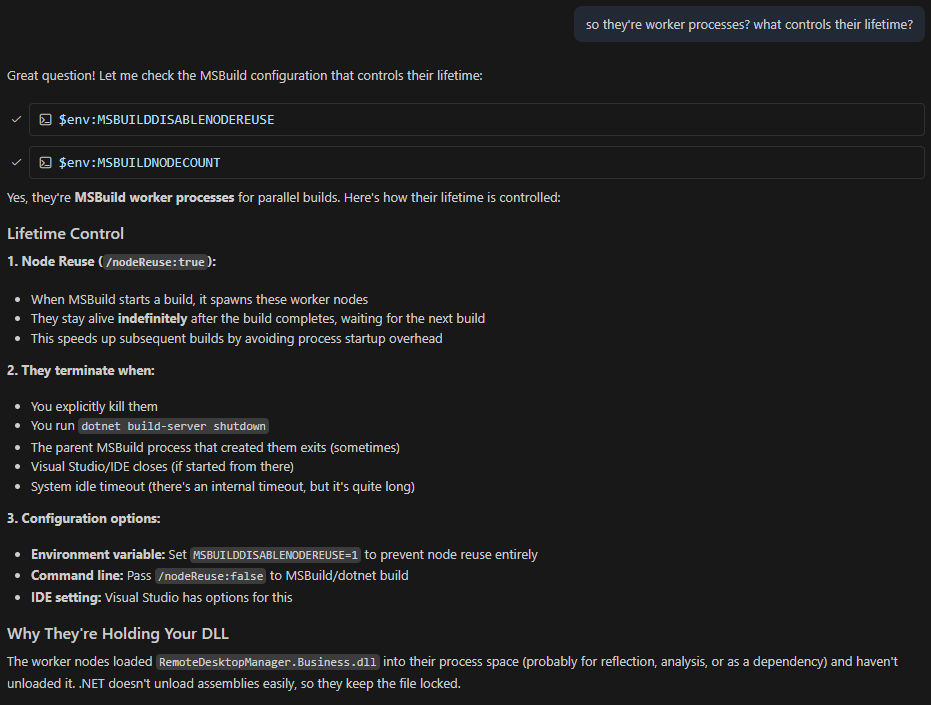This screenshot has width=931, height=705.
Task: Click the checkmark beside the MSBUILDNODECOUNT command
Action: tap(16, 162)
